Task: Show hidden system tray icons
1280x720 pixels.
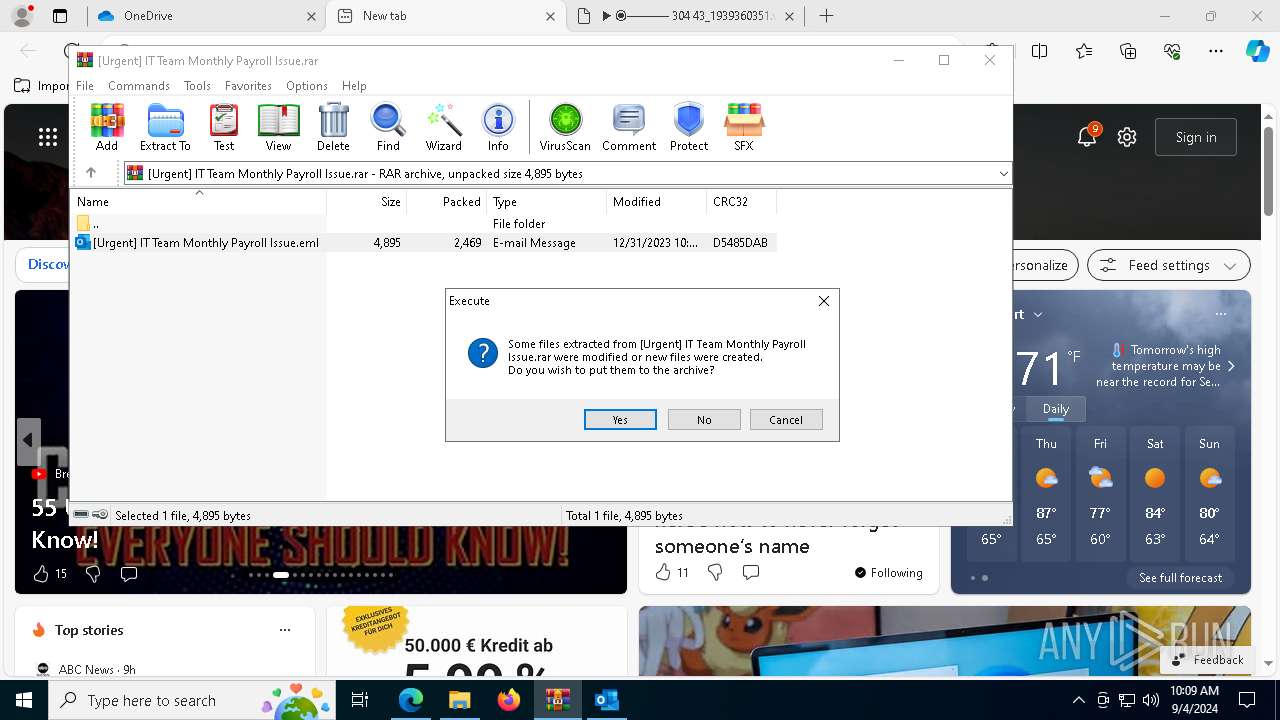Action: click(x=1078, y=700)
